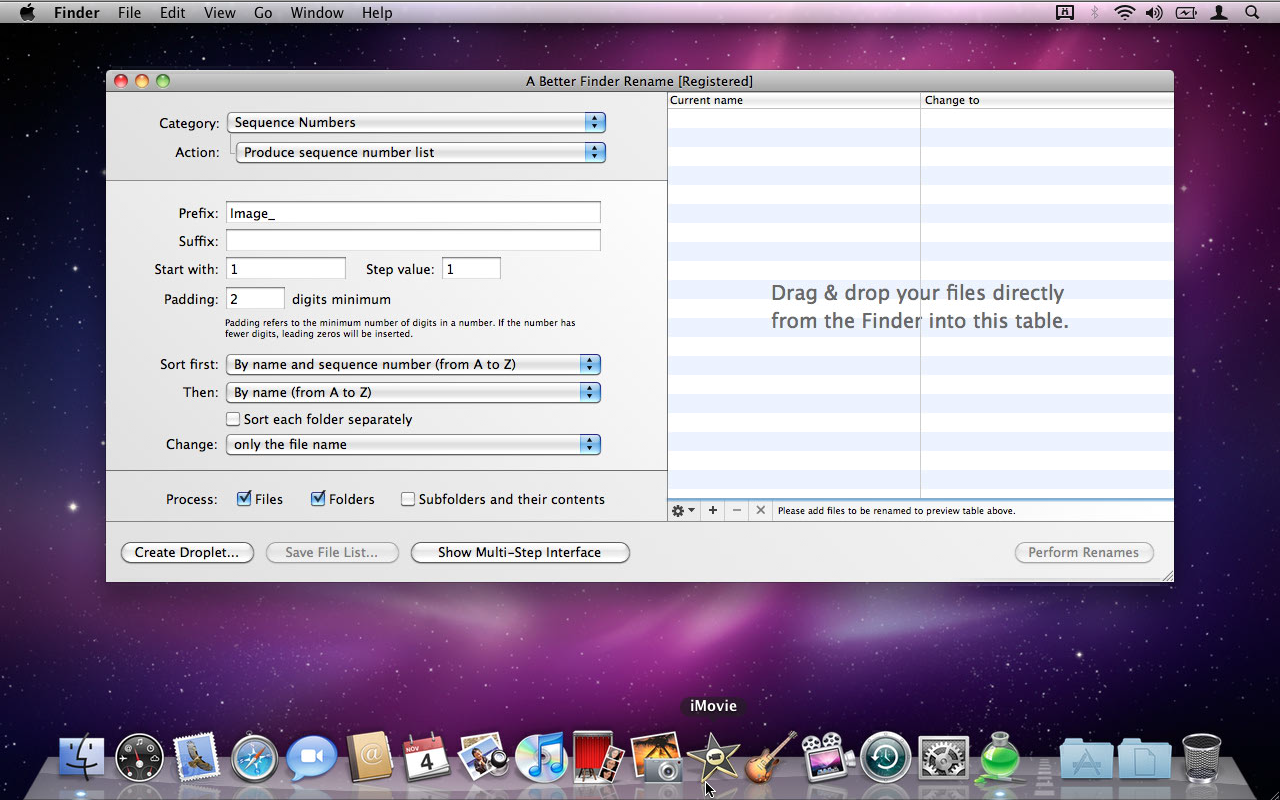Launch iTunes from the Dock
The height and width of the screenshot is (800, 1280).
pos(541,758)
